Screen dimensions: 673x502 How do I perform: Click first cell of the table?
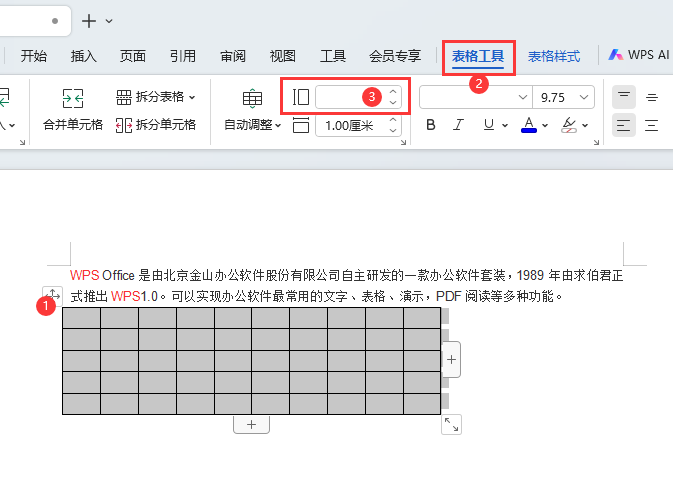82,318
